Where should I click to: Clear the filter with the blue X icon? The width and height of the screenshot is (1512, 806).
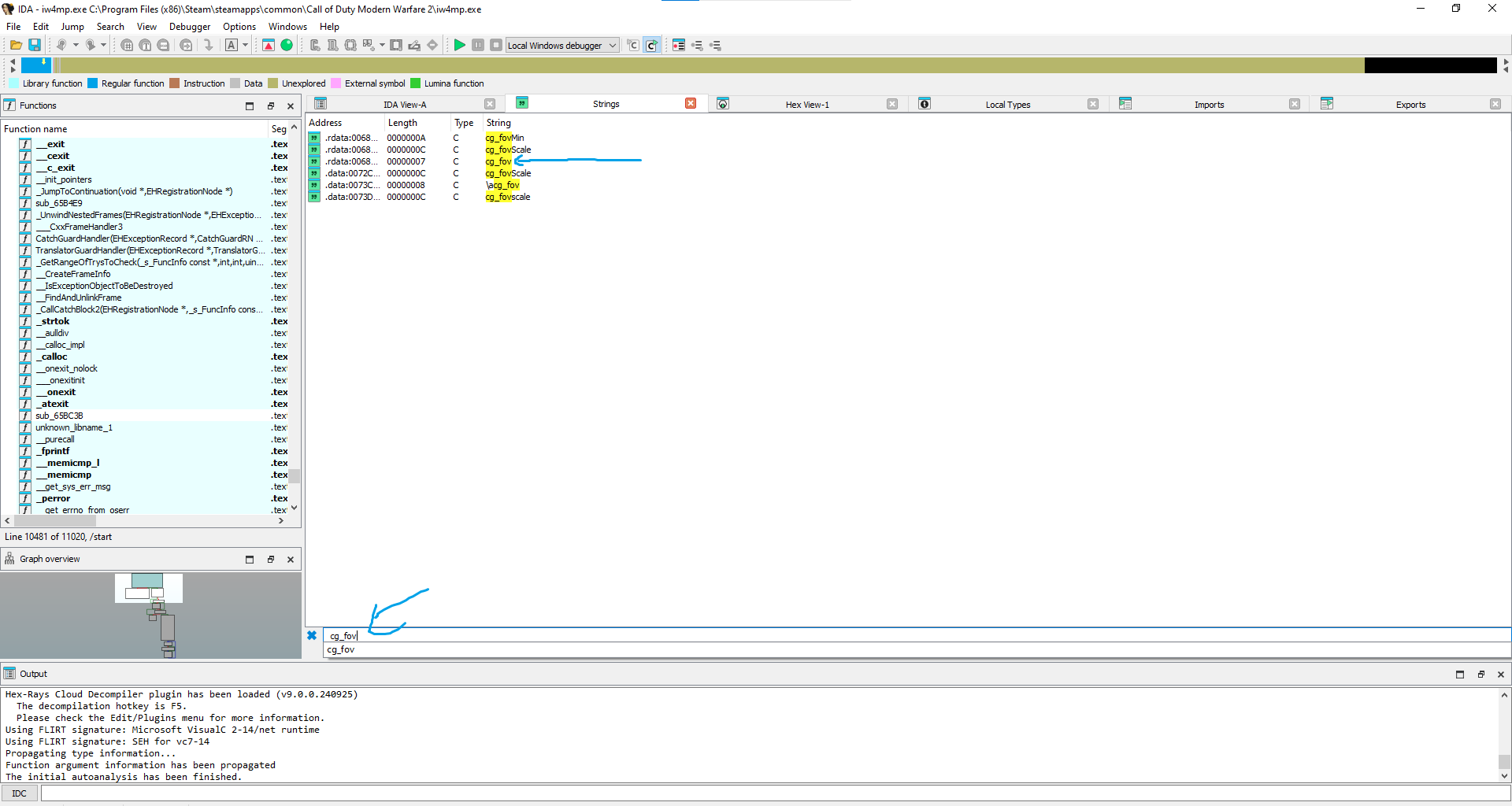(312, 635)
